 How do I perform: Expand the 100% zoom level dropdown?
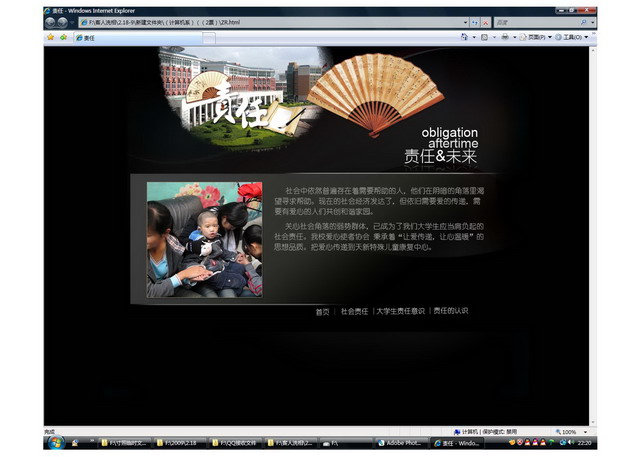coord(584,432)
